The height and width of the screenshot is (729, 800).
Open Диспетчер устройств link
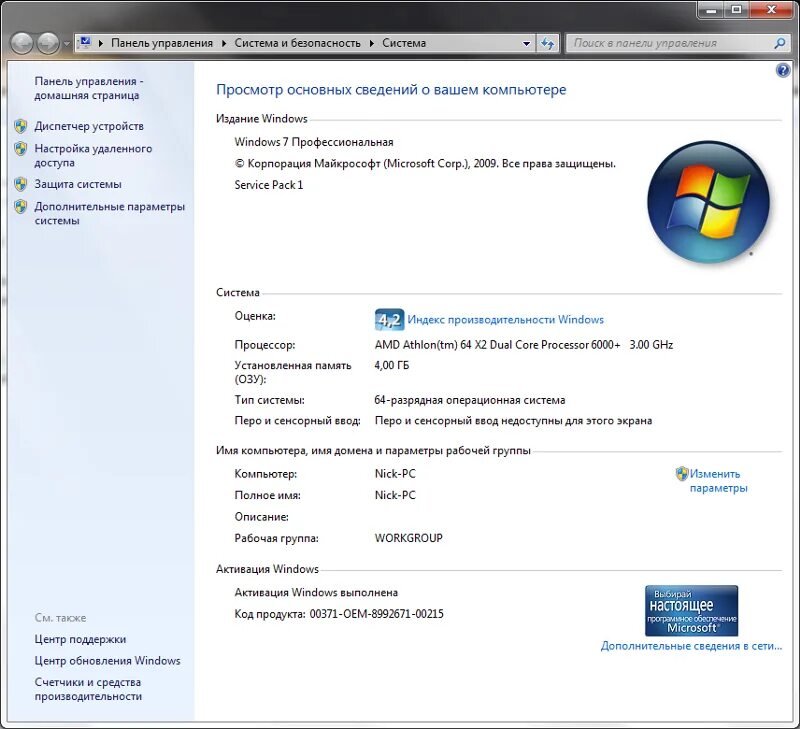click(89, 126)
